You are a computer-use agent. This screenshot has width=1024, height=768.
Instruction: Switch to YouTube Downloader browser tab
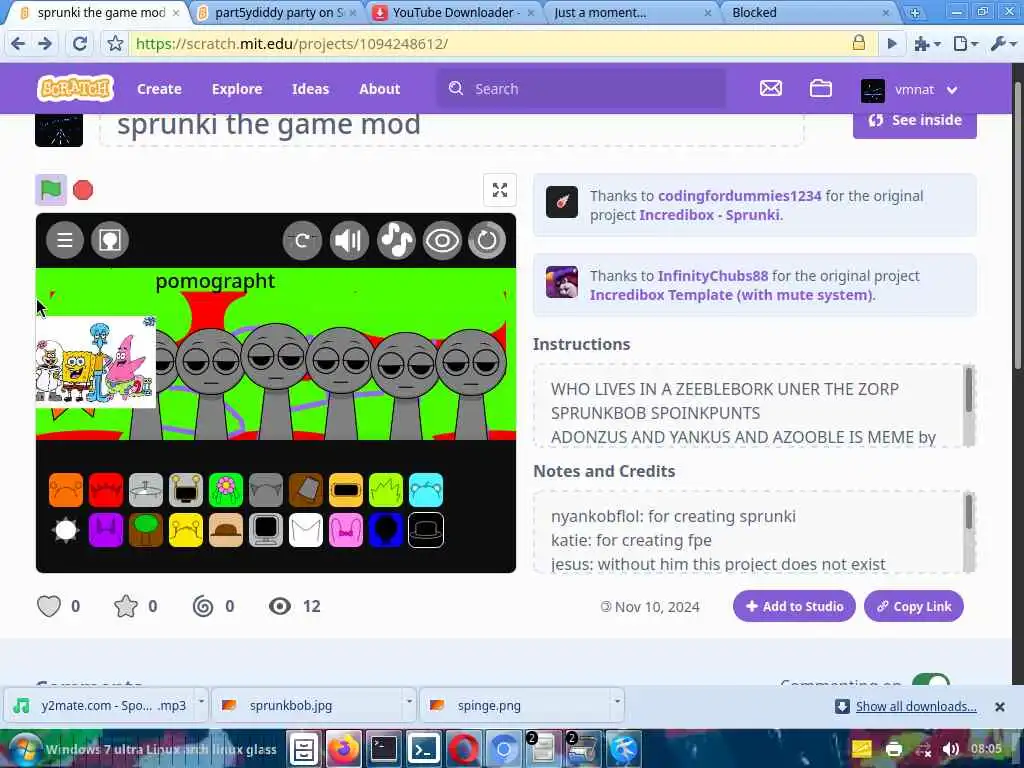pyautogui.click(x=455, y=12)
